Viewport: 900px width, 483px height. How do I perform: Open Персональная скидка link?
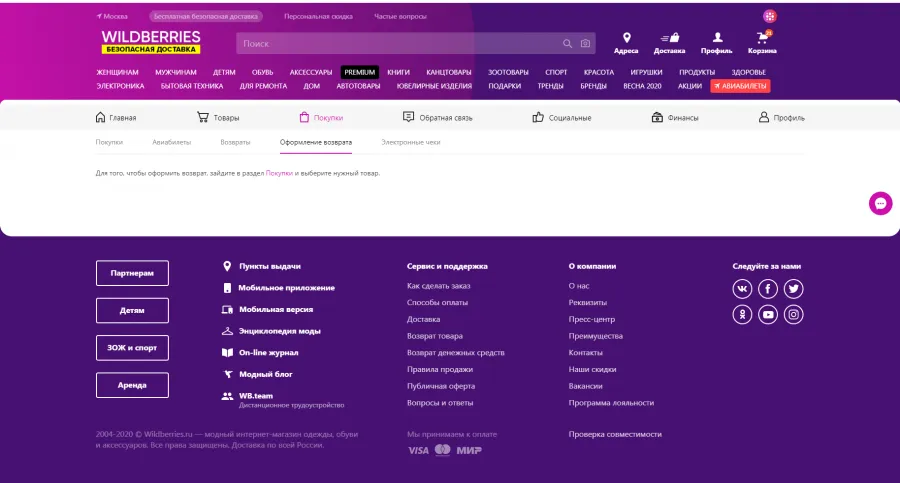coord(319,17)
